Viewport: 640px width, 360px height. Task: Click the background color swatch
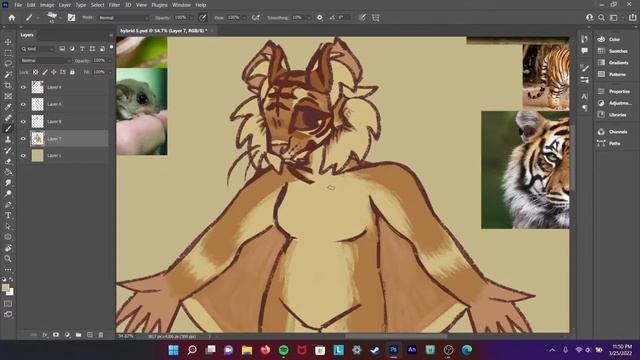tap(10, 292)
